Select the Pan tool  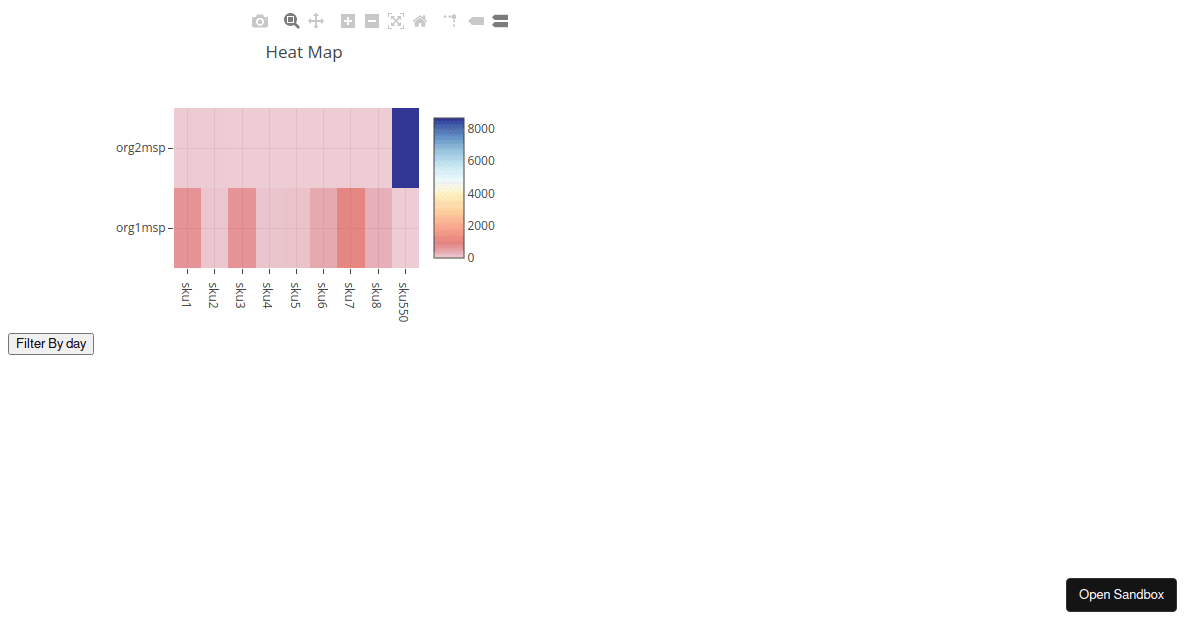(x=315, y=20)
